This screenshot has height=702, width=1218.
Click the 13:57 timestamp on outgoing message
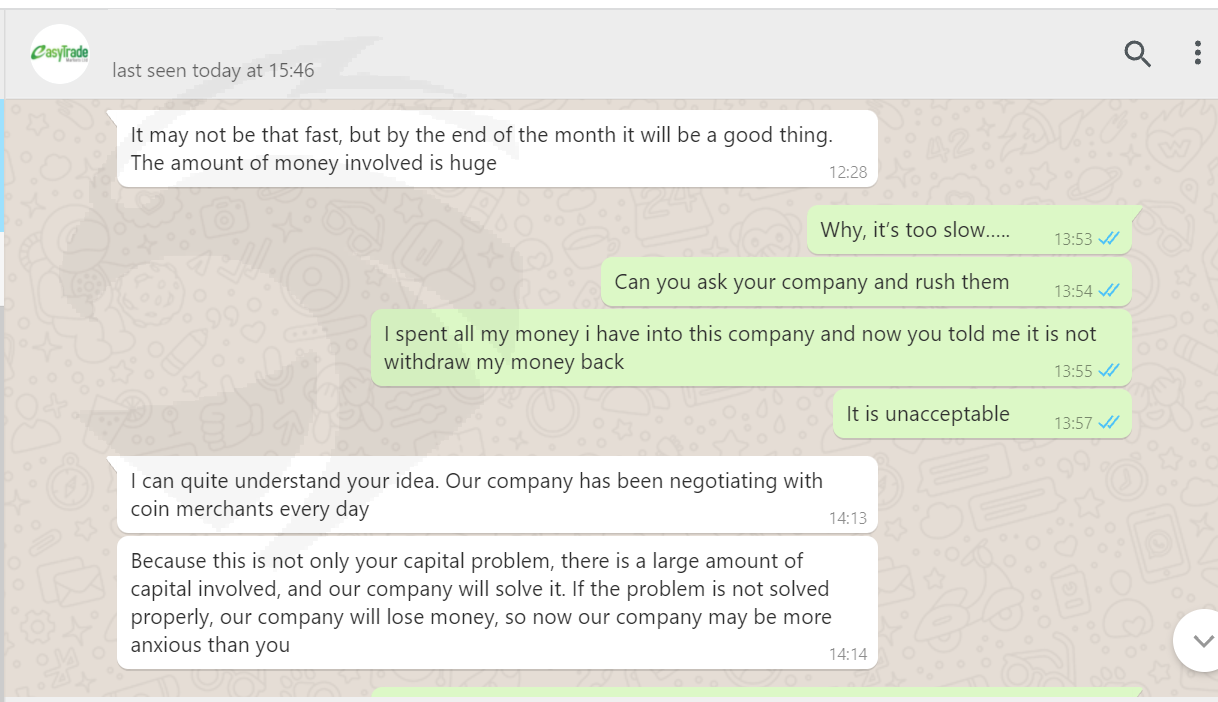(x=1073, y=423)
